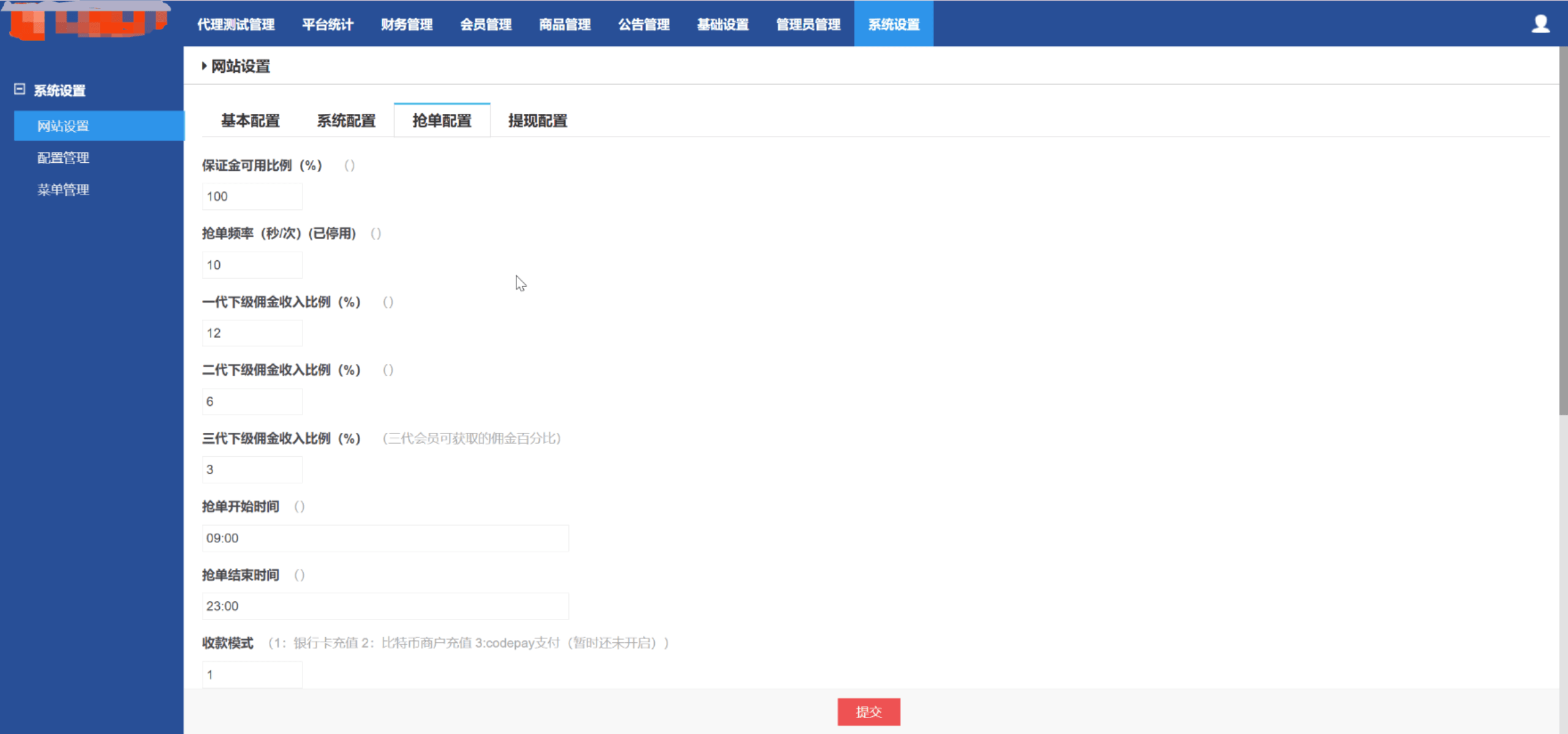Click the 收款模式 input field
Viewport: 1568px width, 734px height.
click(252, 675)
